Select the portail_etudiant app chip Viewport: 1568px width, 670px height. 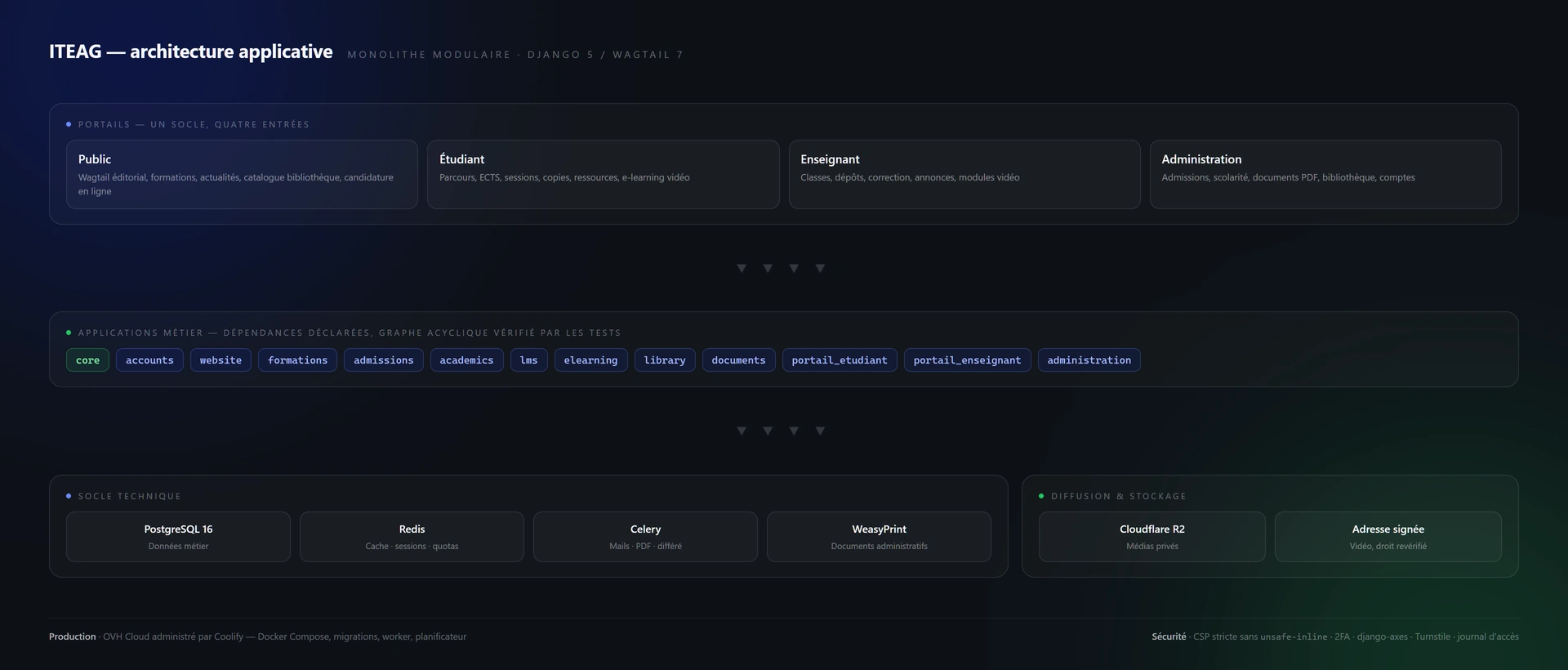pyautogui.click(x=840, y=360)
